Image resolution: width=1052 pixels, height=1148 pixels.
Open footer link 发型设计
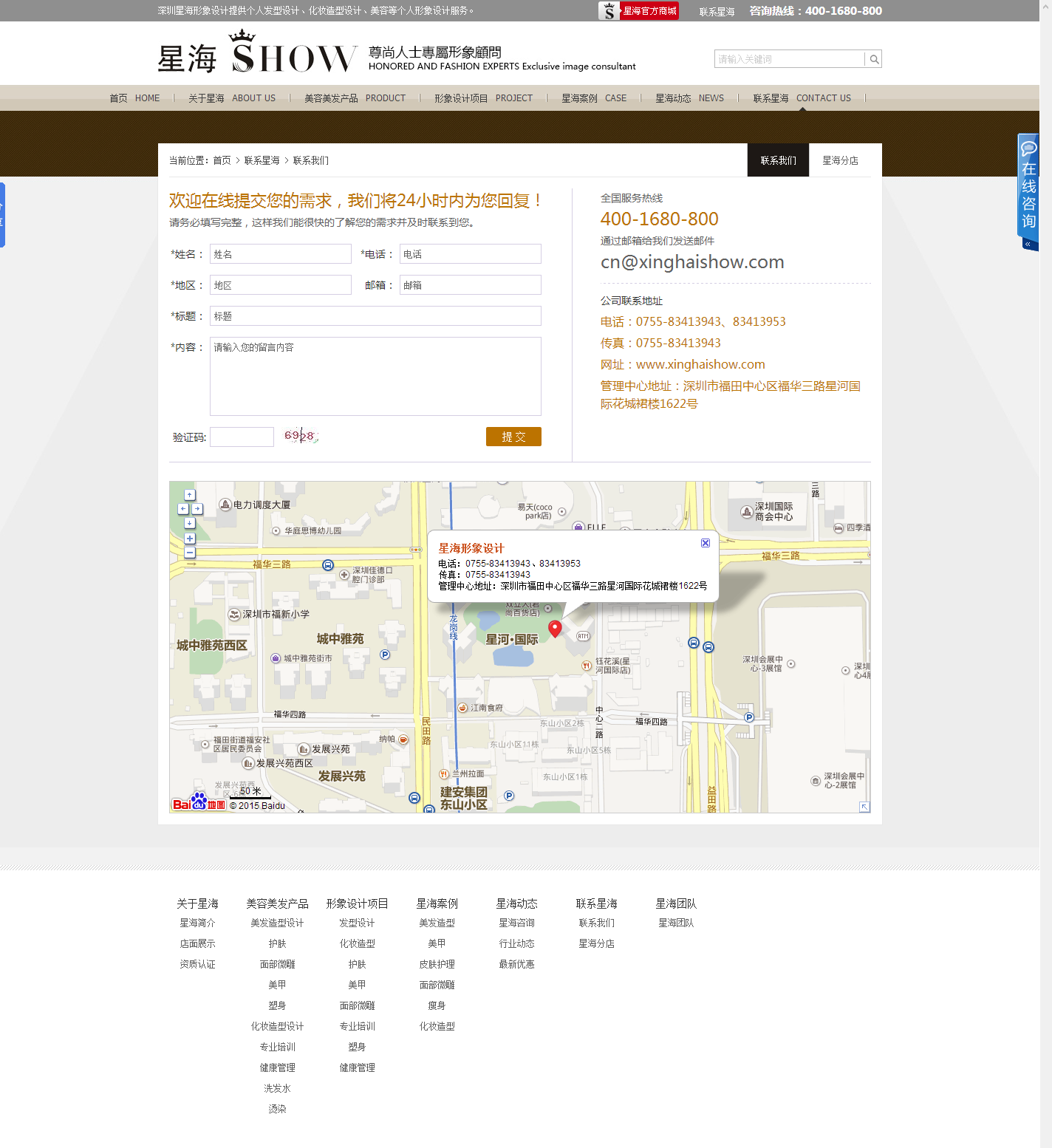coord(357,923)
